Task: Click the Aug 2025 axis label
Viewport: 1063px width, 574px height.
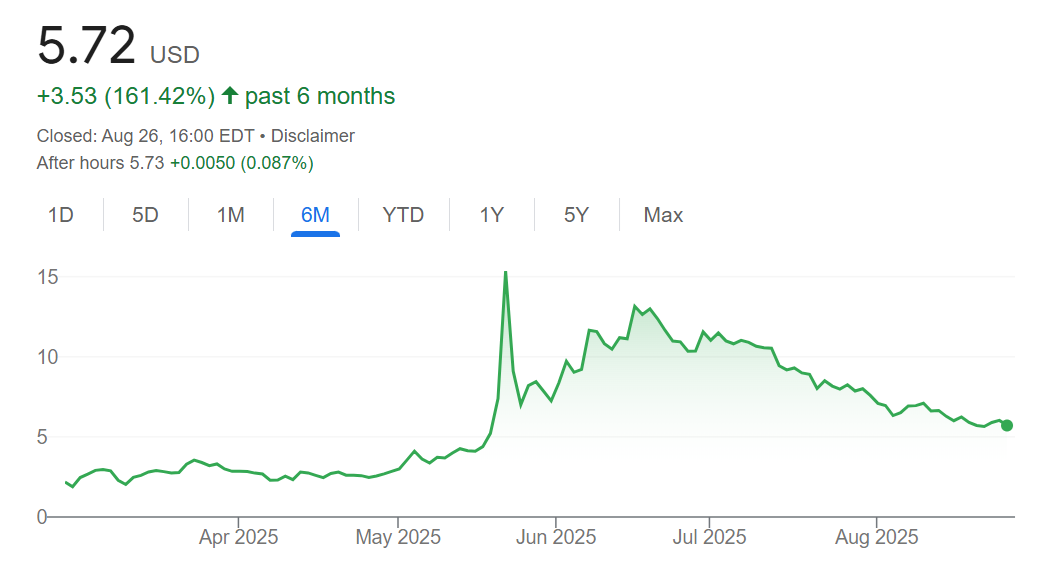Action: click(x=876, y=537)
